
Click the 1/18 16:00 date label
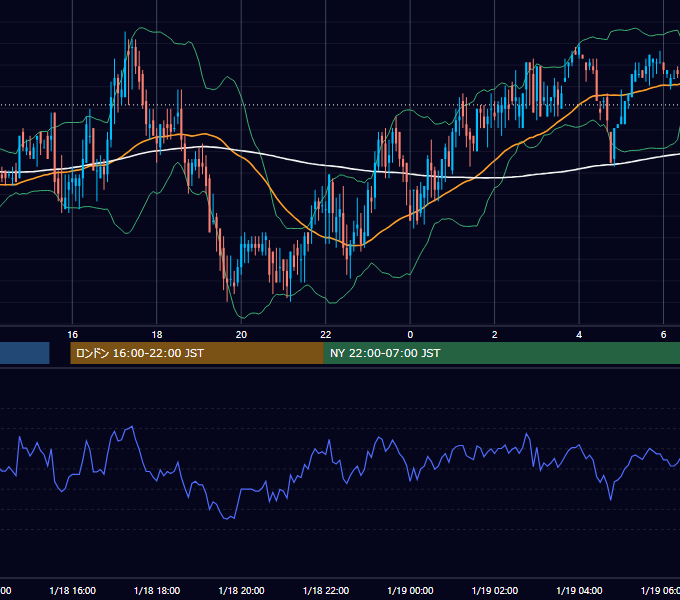point(72,590)
